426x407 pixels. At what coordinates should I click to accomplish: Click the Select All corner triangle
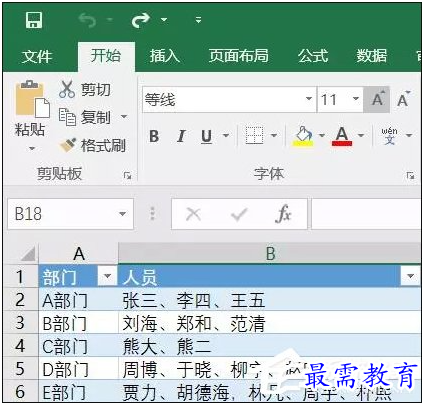pos(28,254)
